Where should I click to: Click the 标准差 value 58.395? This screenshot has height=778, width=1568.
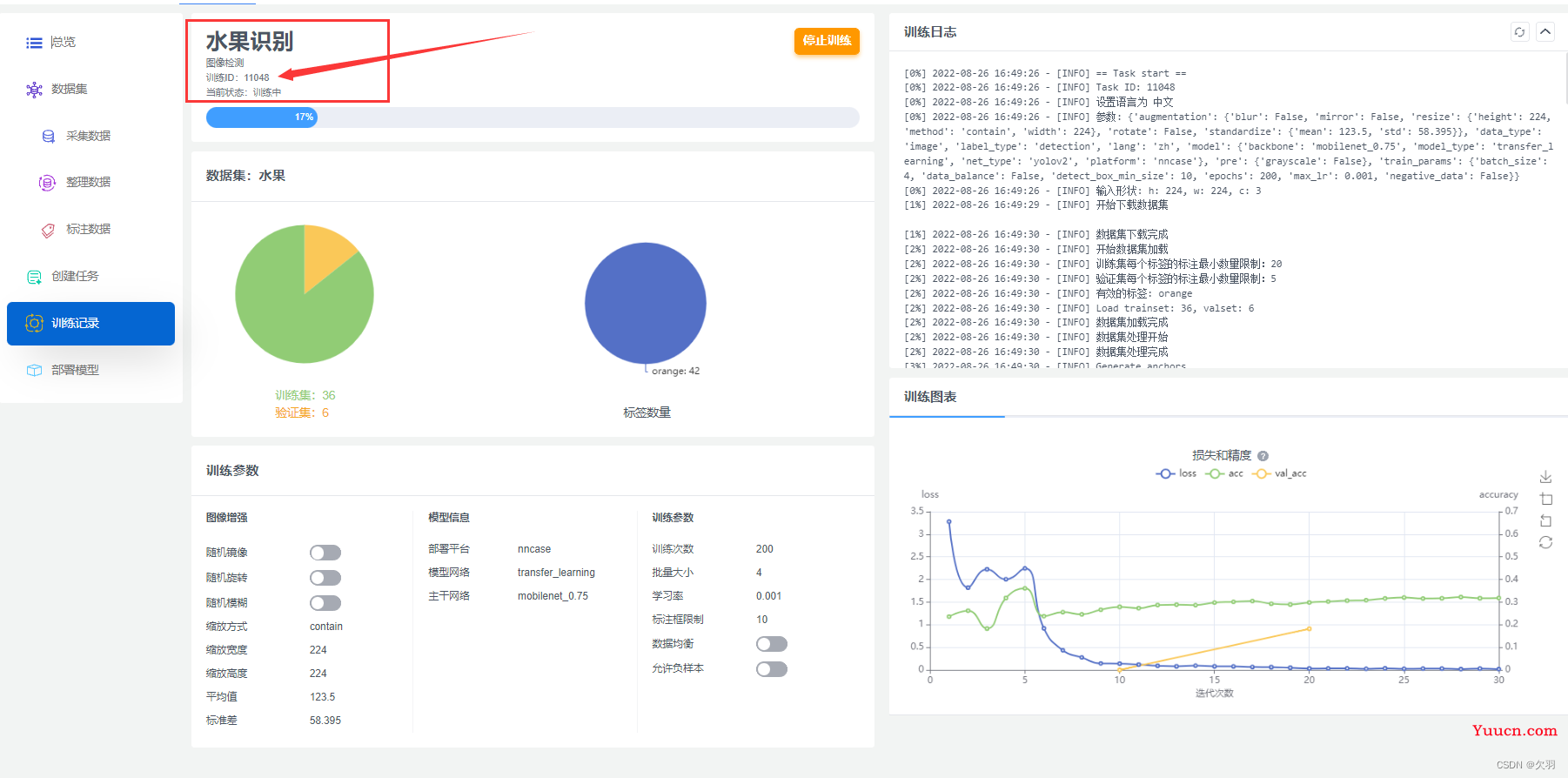pyautogui.click(x=325, y=721)
